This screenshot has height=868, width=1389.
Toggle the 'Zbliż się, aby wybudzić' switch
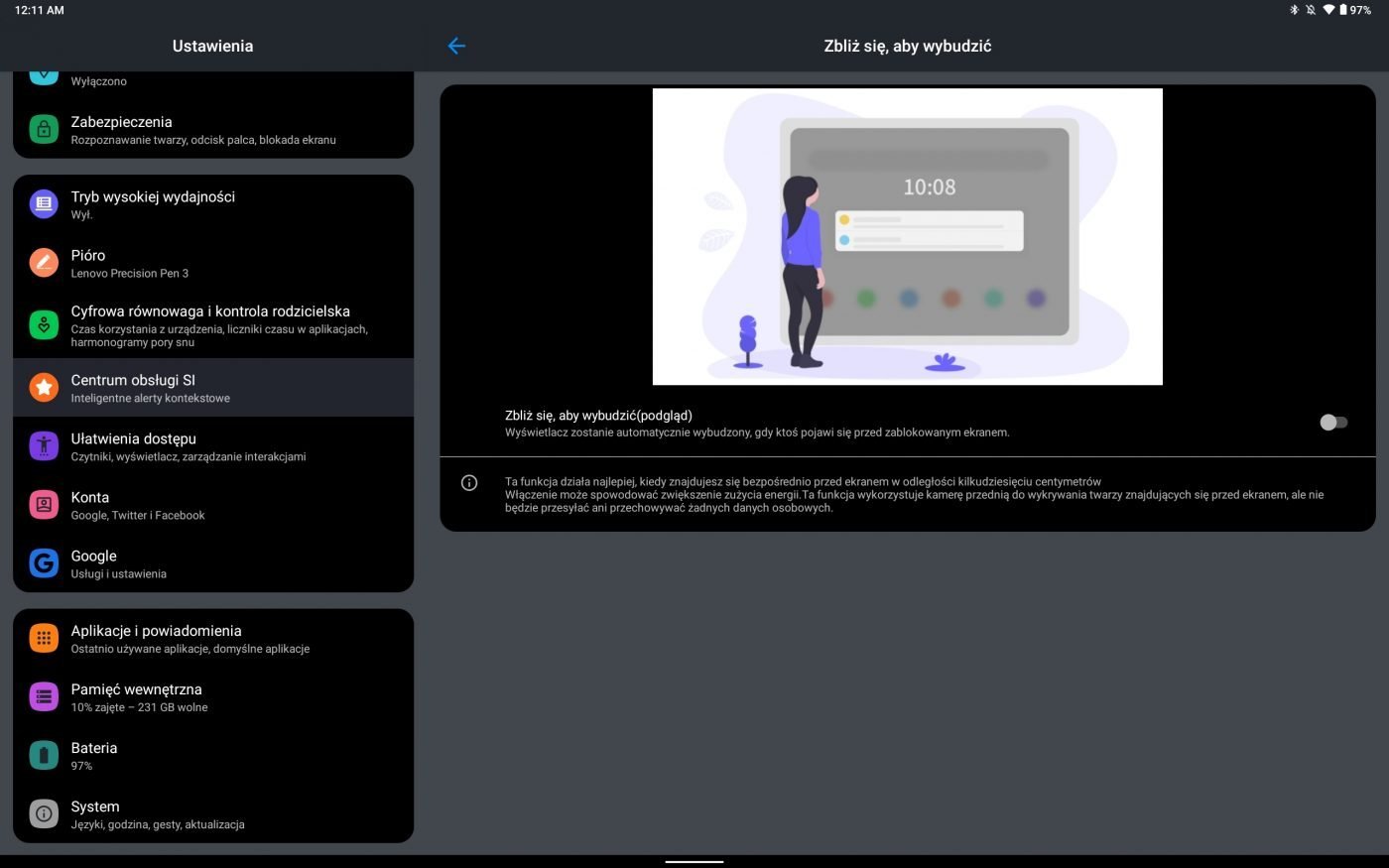pos(1332,423)
